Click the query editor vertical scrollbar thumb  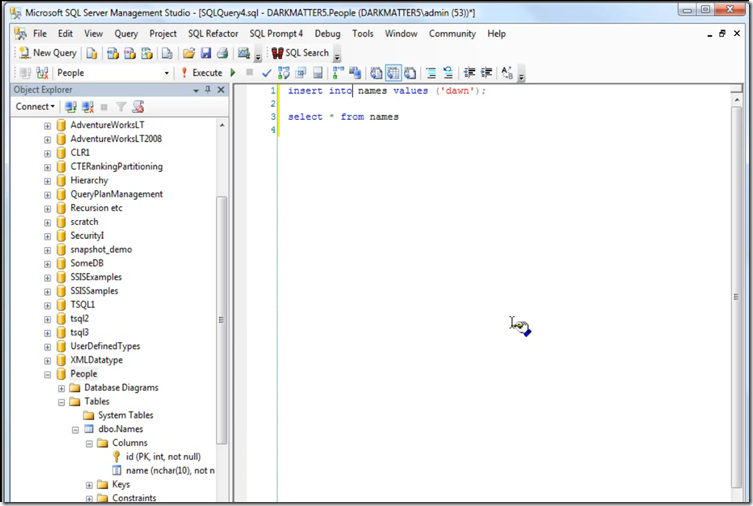click(x=736, y=297)
